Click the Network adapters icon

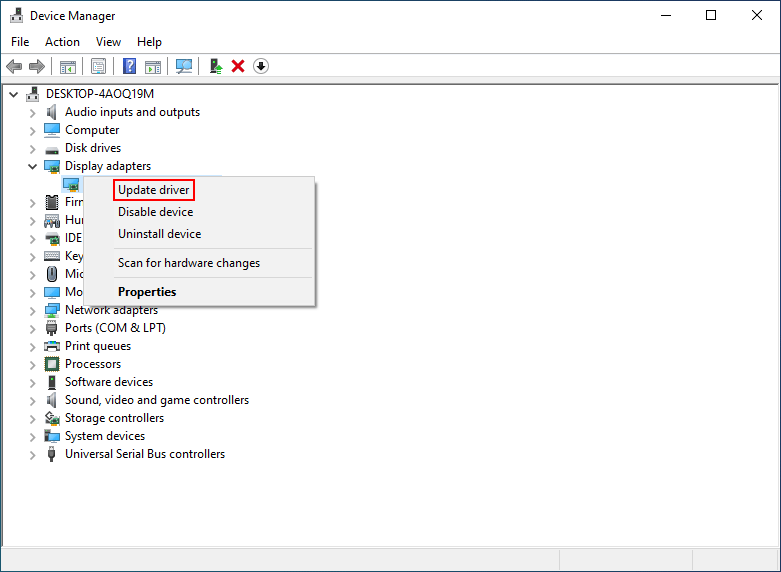click(52, 310)
